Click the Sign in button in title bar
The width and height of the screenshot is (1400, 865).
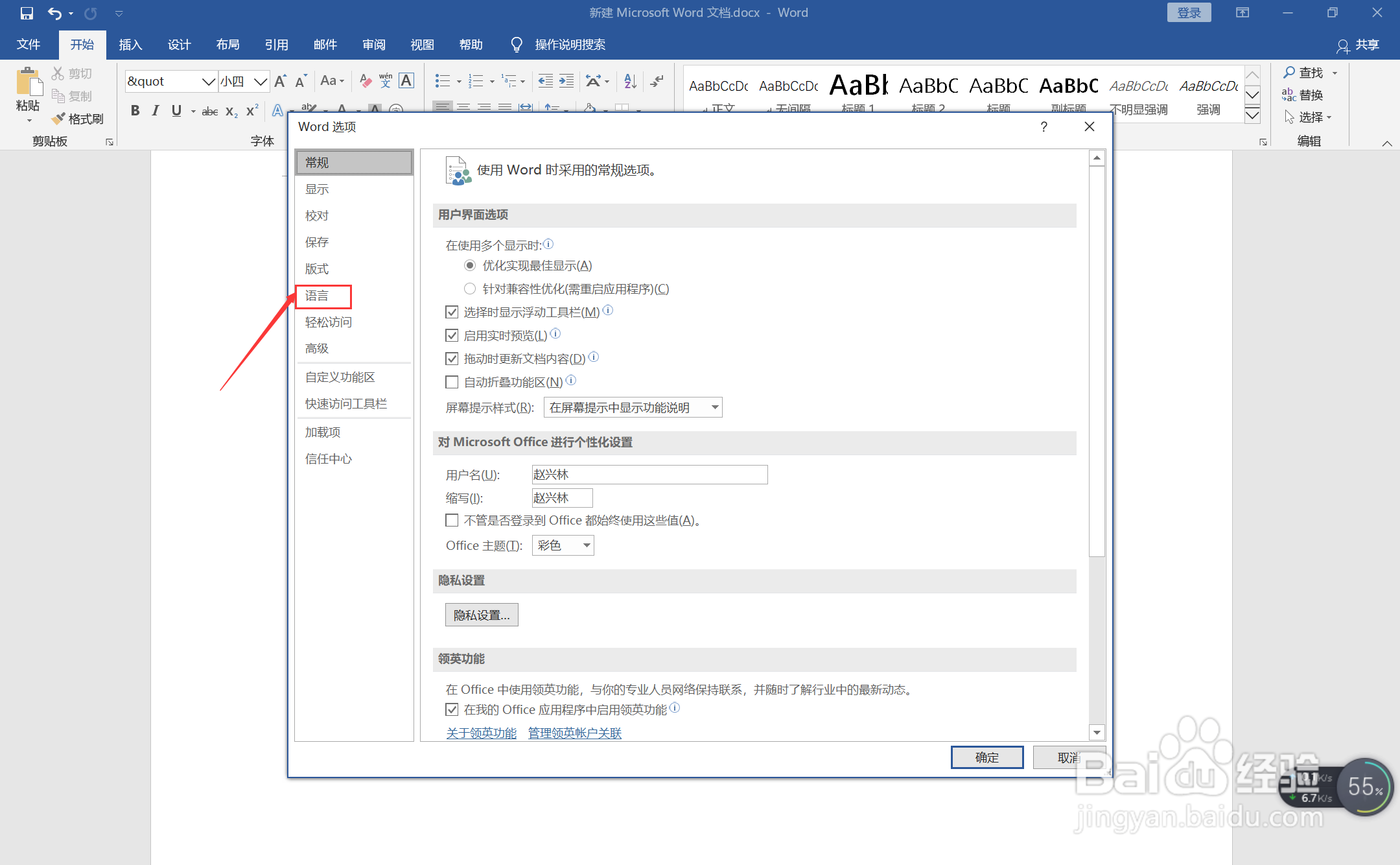[1189, 13]
